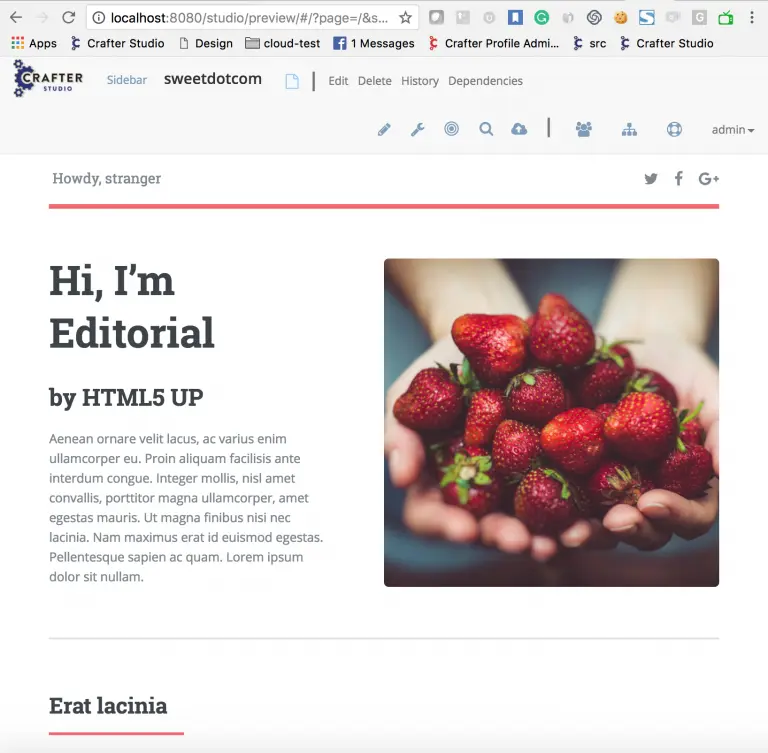Open the wrench admin tools icon

418,129
